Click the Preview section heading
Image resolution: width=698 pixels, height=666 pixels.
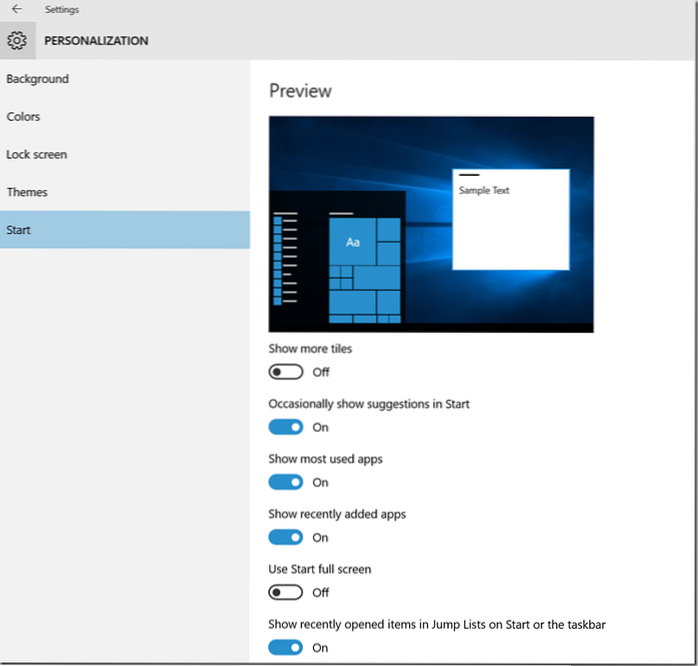(300, 91)
